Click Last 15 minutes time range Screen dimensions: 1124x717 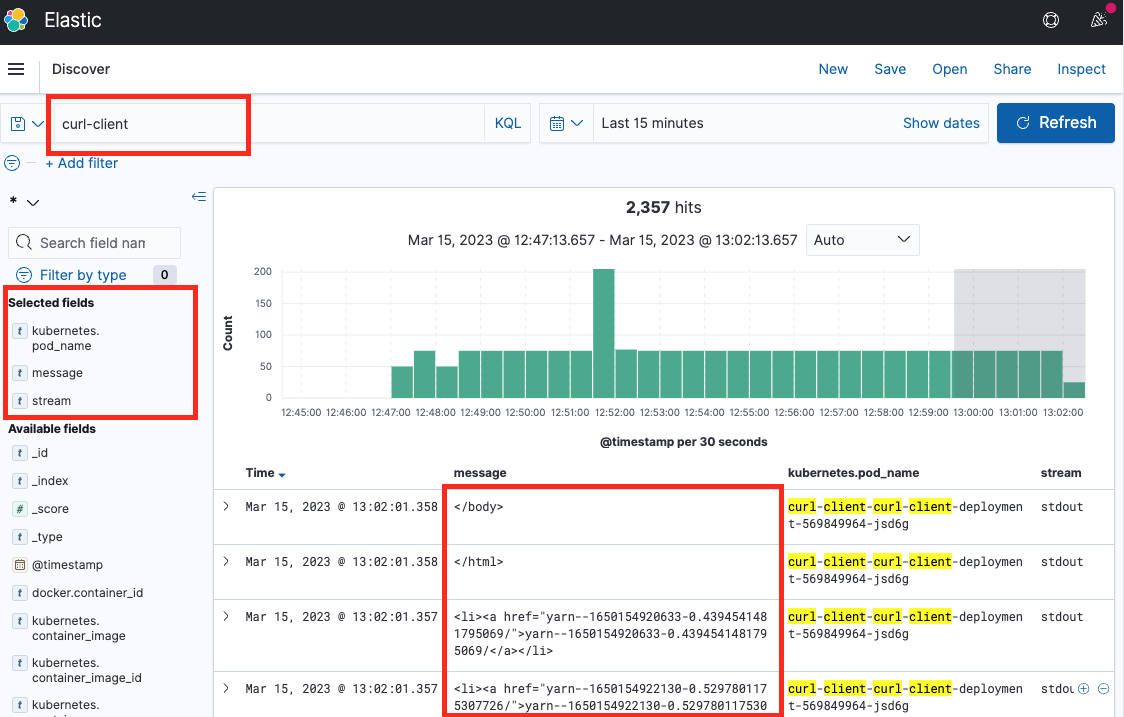click(652, 123)
